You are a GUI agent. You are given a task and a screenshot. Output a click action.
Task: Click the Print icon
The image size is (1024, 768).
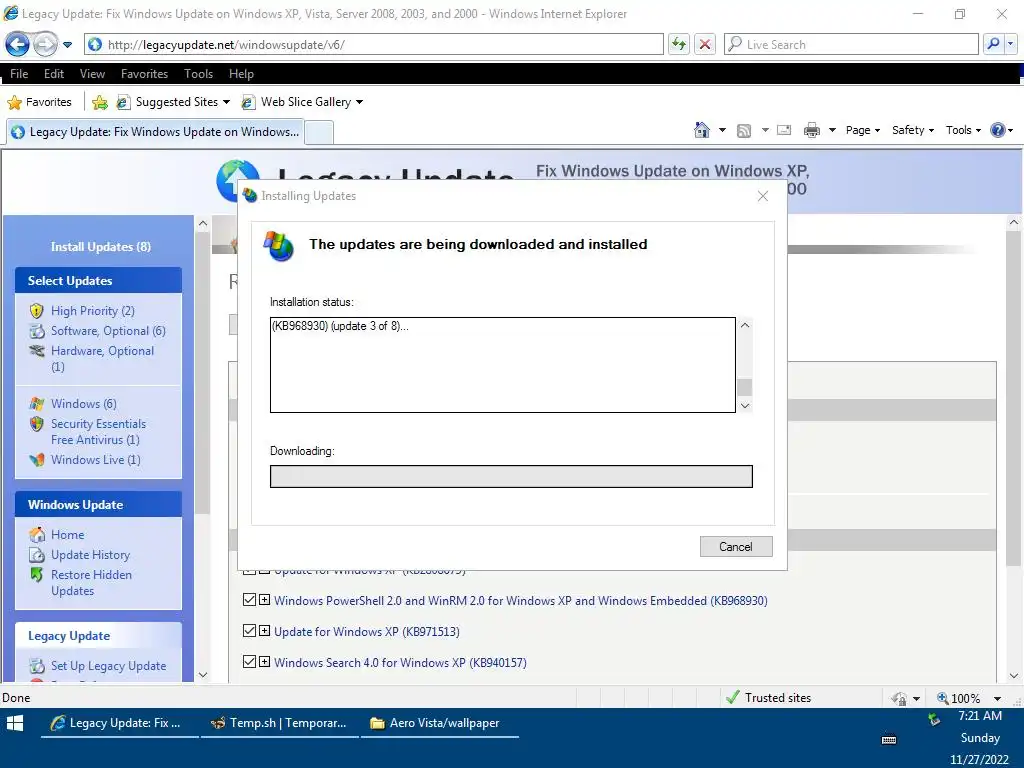[x=812, y=131]
